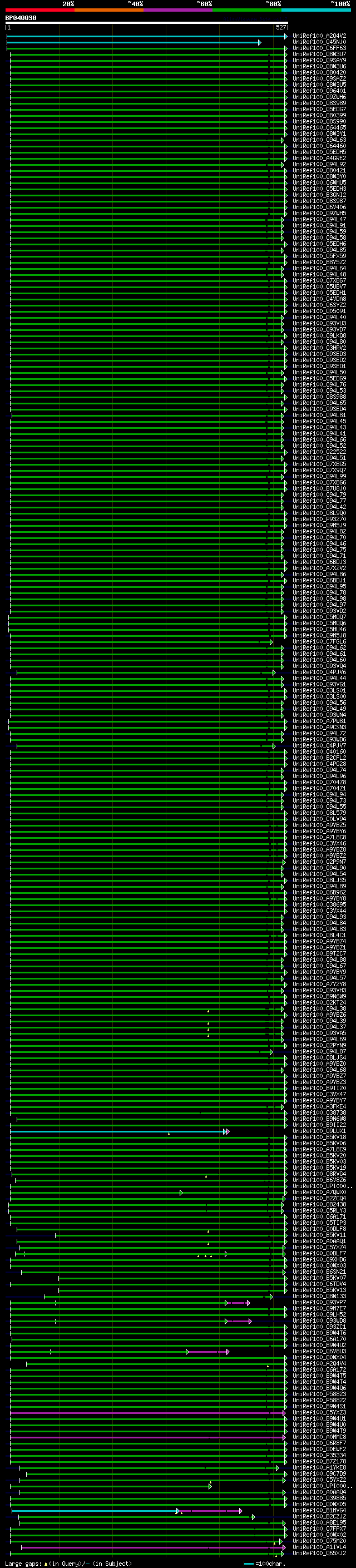This screenshot has width=356, height=1568.
Task: Click the red 20% identity legend bar
Action: 39,10
